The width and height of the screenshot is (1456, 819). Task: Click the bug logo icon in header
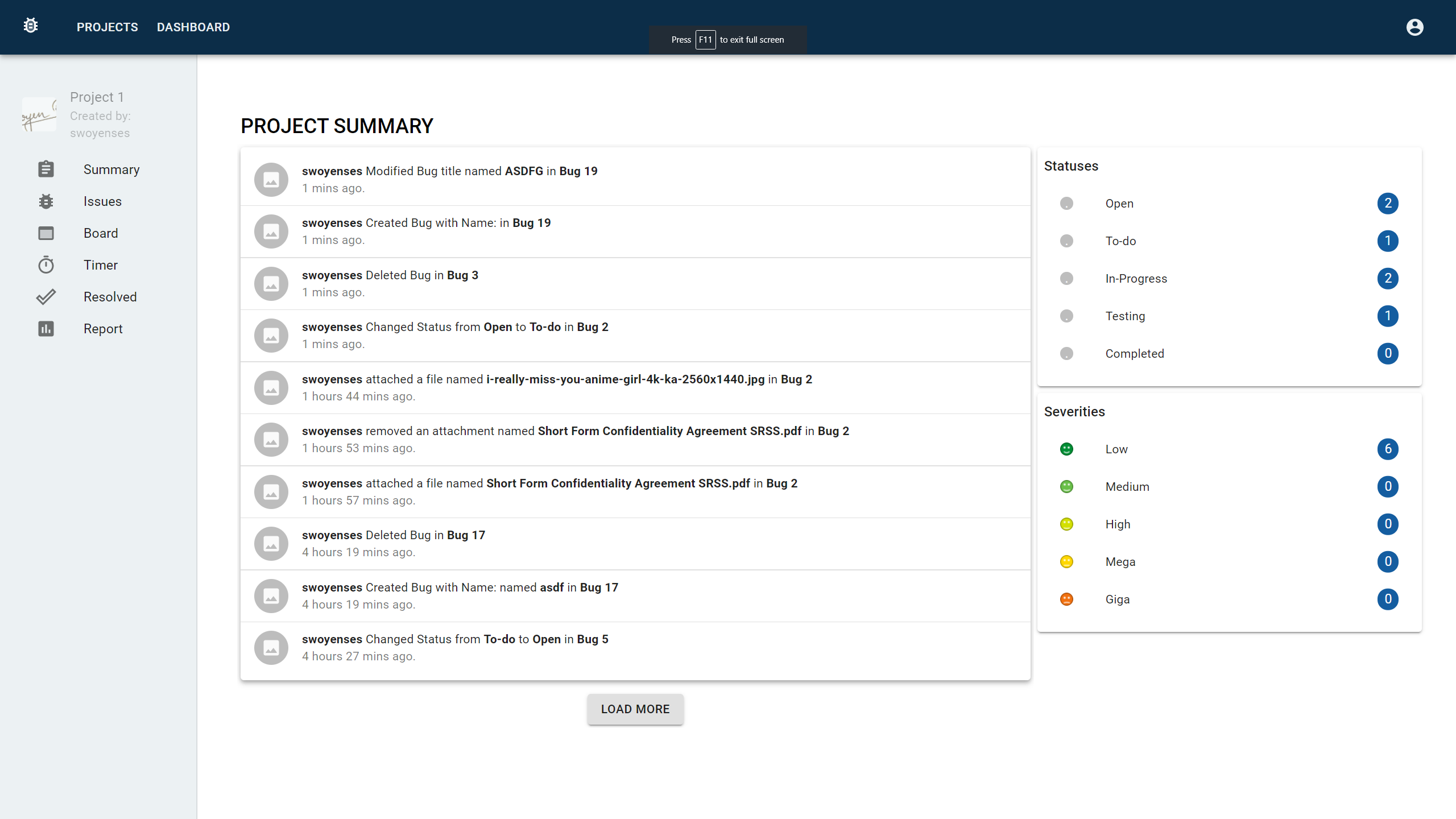click(x=31, y=26)
